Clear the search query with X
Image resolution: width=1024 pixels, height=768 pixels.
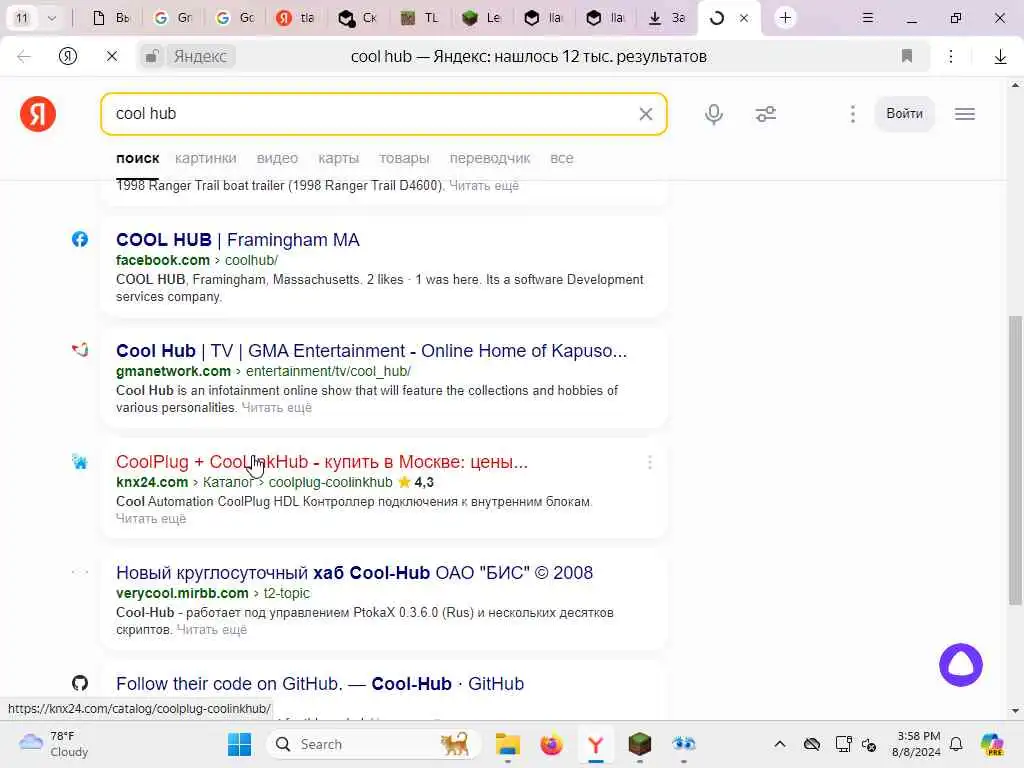tap(645, 114)
